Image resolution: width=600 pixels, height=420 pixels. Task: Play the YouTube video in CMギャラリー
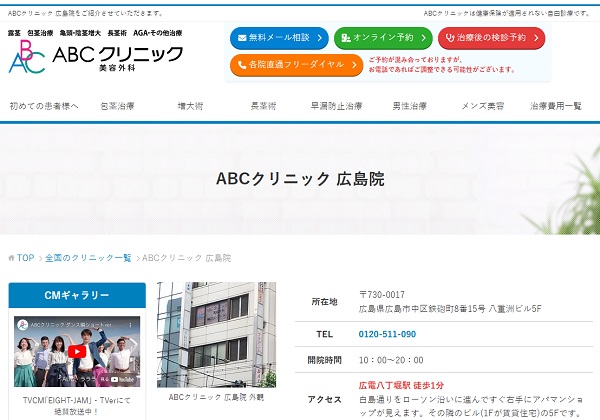point(77,352)
